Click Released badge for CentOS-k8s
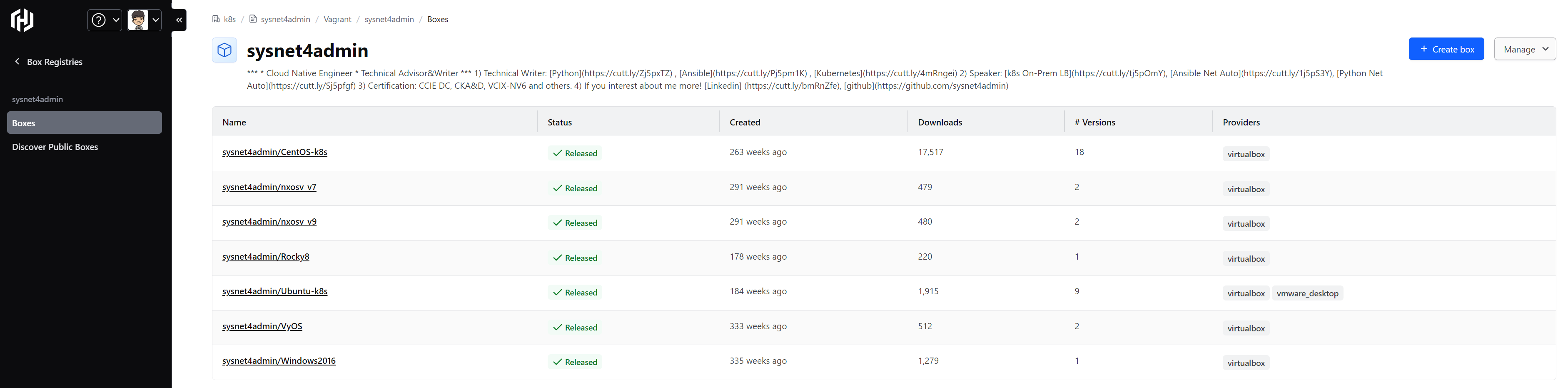This screenshot has height=388, width=1568. (x=575, y=153)
